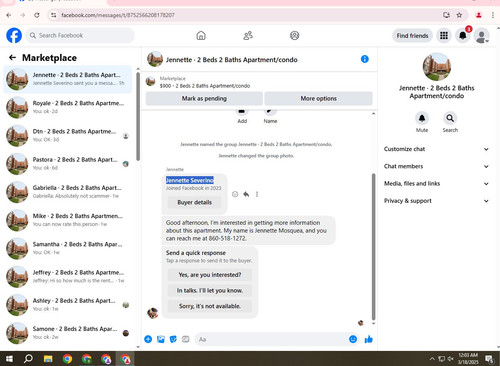Viewport: 500px width, 366px height.
Task: Open Dtn conversation
Action: pyautogui.click(x=68, y=136)
